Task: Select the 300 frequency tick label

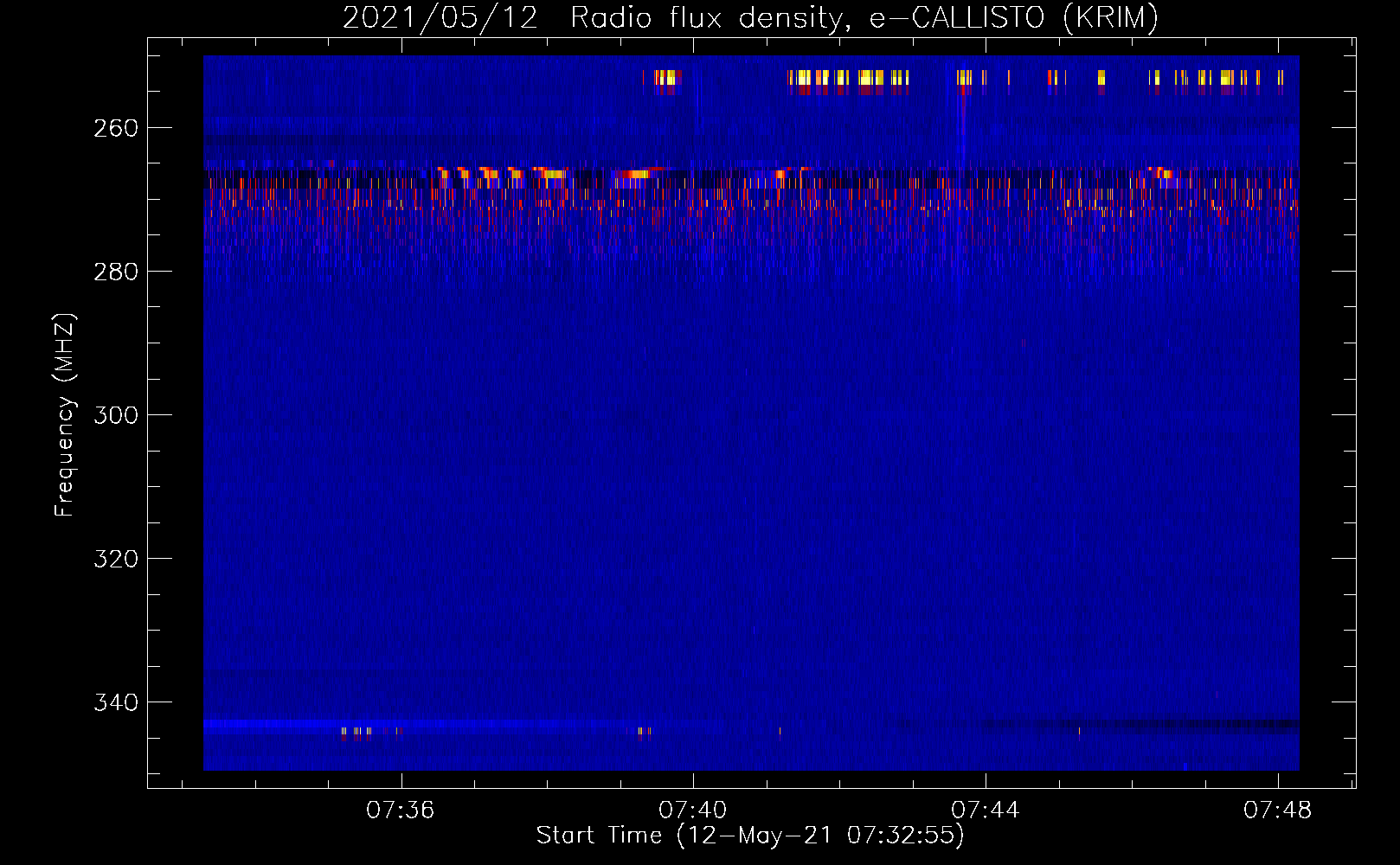Action: point(116,415)
